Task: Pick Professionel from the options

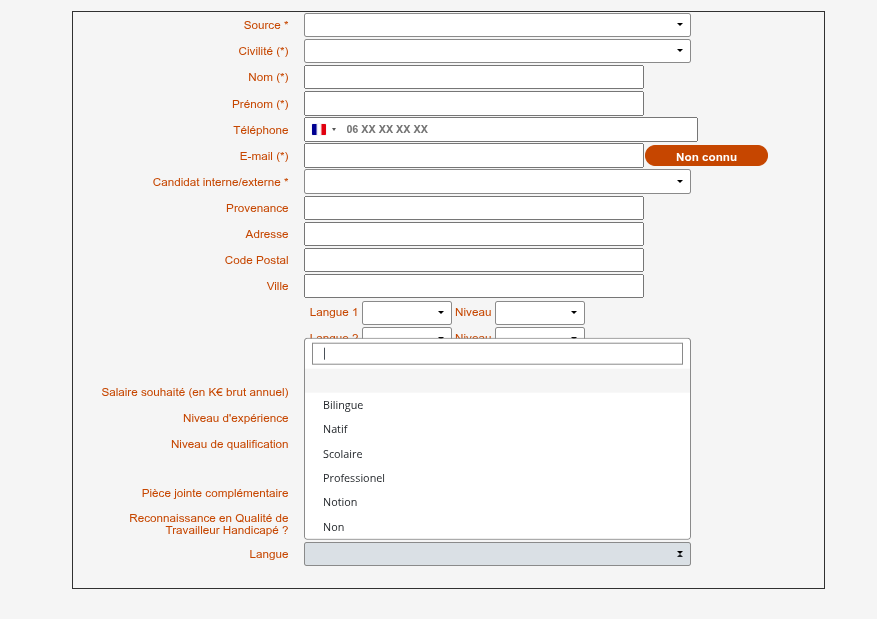Action: (353, 478)
